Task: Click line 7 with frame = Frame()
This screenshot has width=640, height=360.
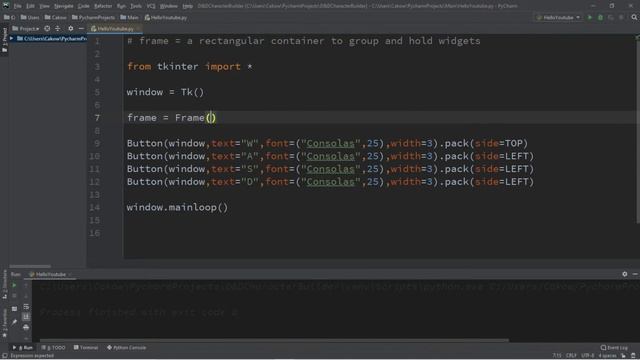Action: pos(171,118)
